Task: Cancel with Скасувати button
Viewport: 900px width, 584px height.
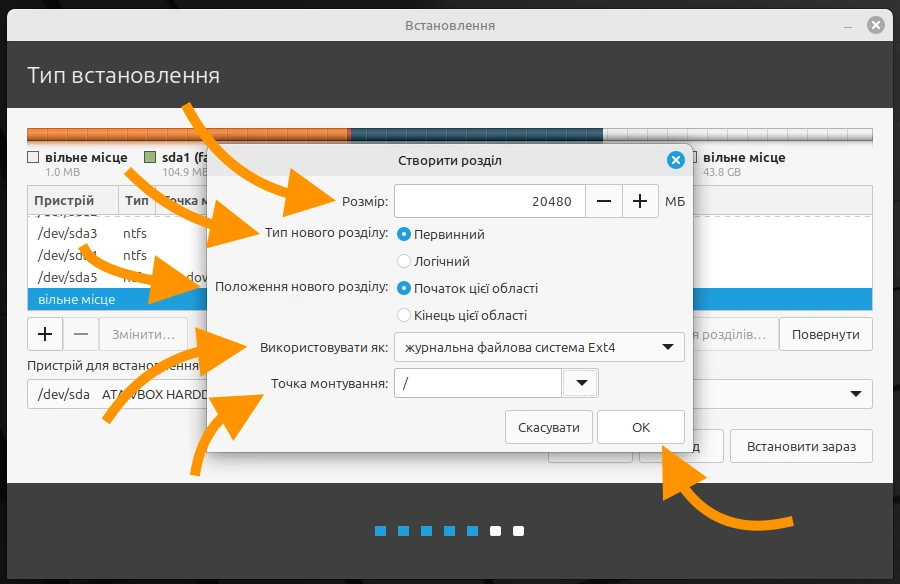Action: point(549,427)
